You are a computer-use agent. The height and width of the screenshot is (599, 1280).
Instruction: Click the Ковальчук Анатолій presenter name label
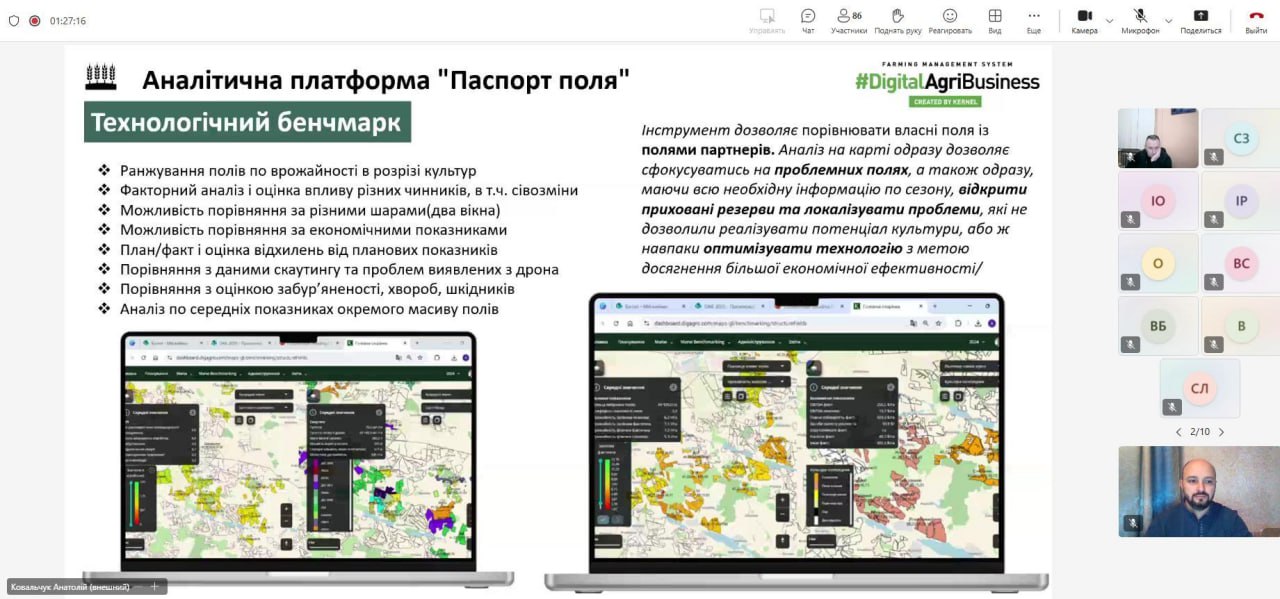point(68,587)
